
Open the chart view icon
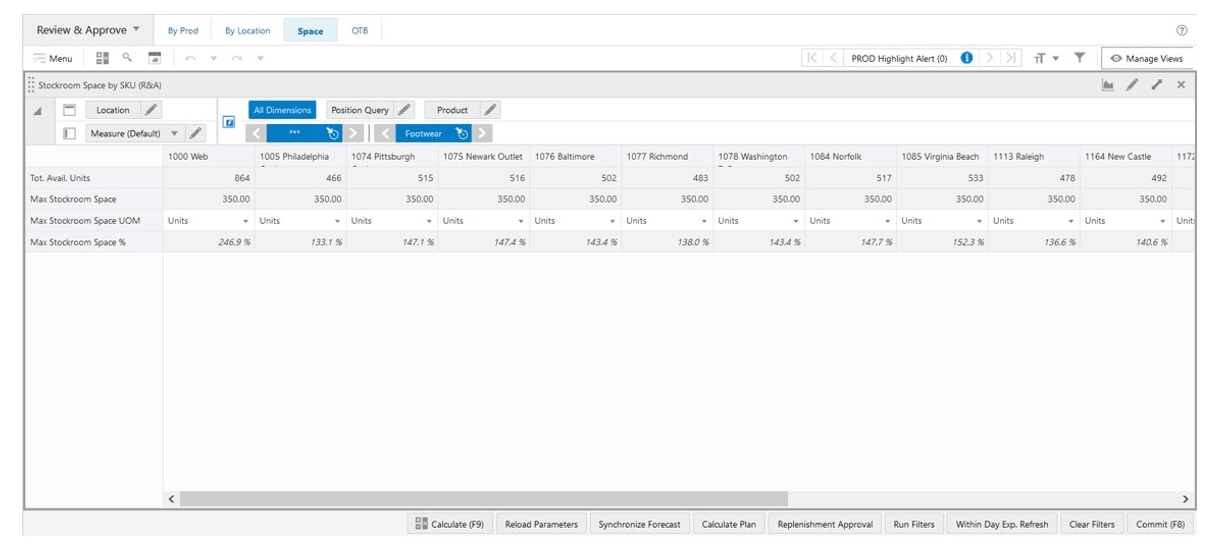(x=1108, y=86)
